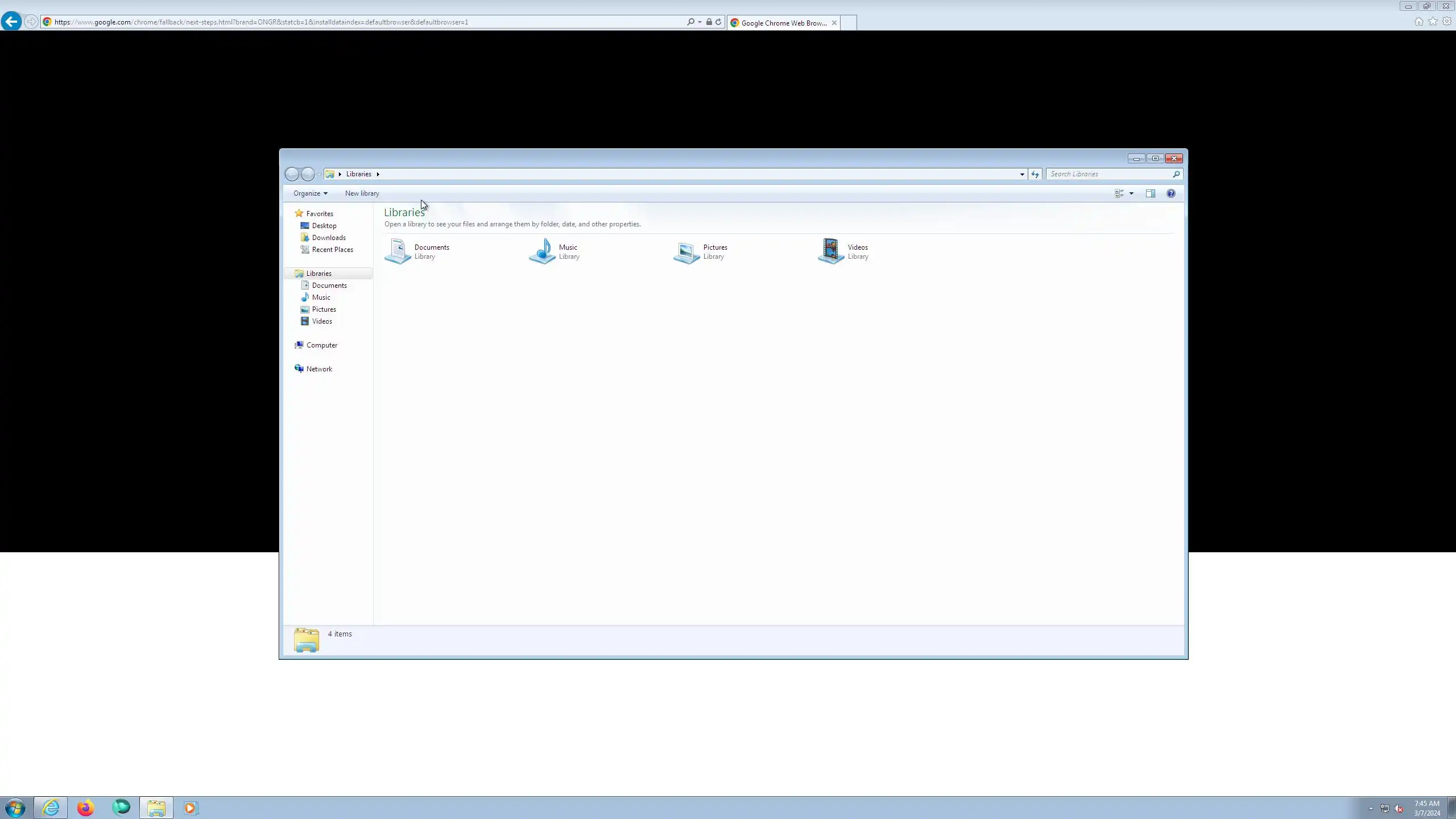The image size is (1456, 819).
Task: Click the Windows Start orb
Action: (15, 808)
